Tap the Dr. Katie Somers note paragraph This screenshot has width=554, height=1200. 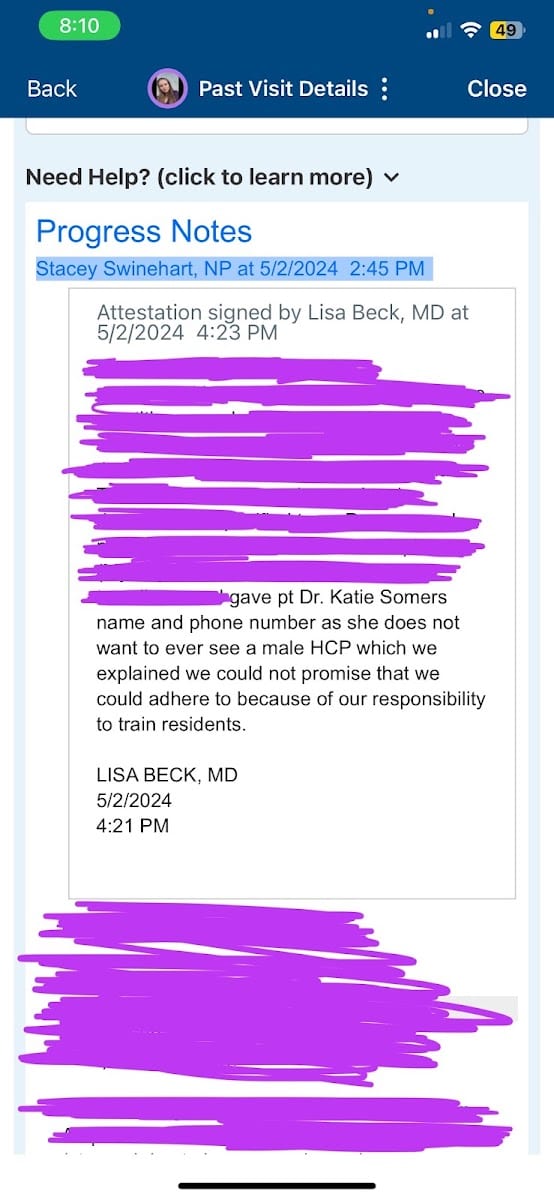(x=291, y=661)
